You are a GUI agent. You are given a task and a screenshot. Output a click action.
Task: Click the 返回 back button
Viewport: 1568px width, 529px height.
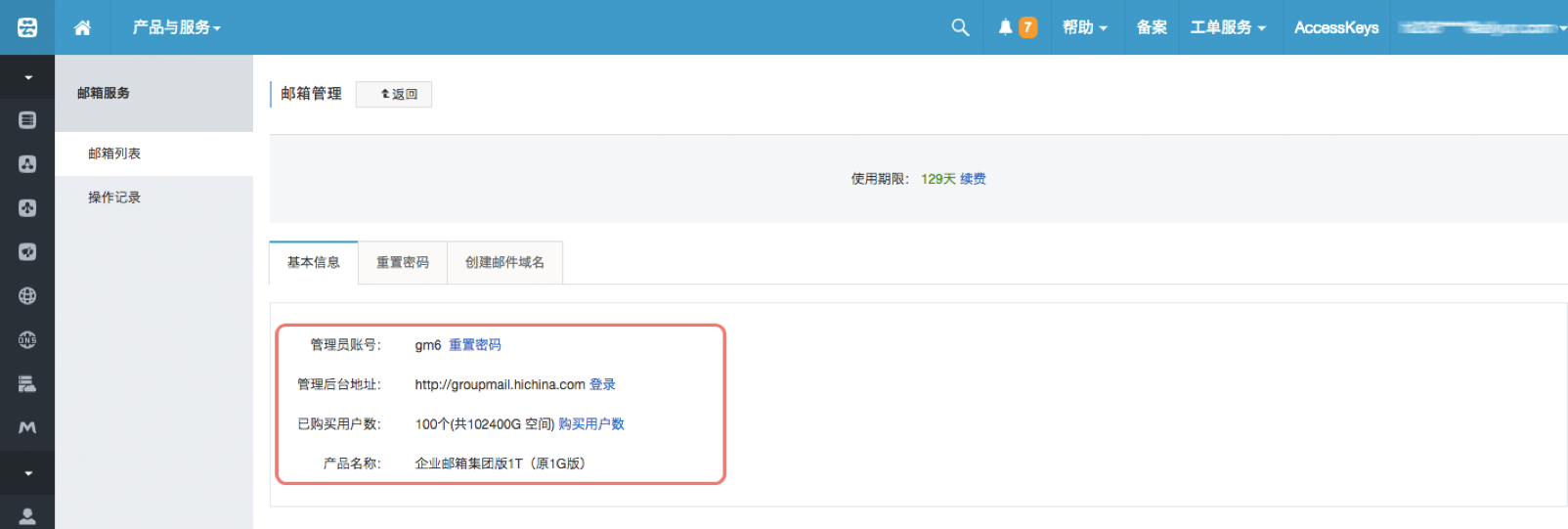click(394, 94)
